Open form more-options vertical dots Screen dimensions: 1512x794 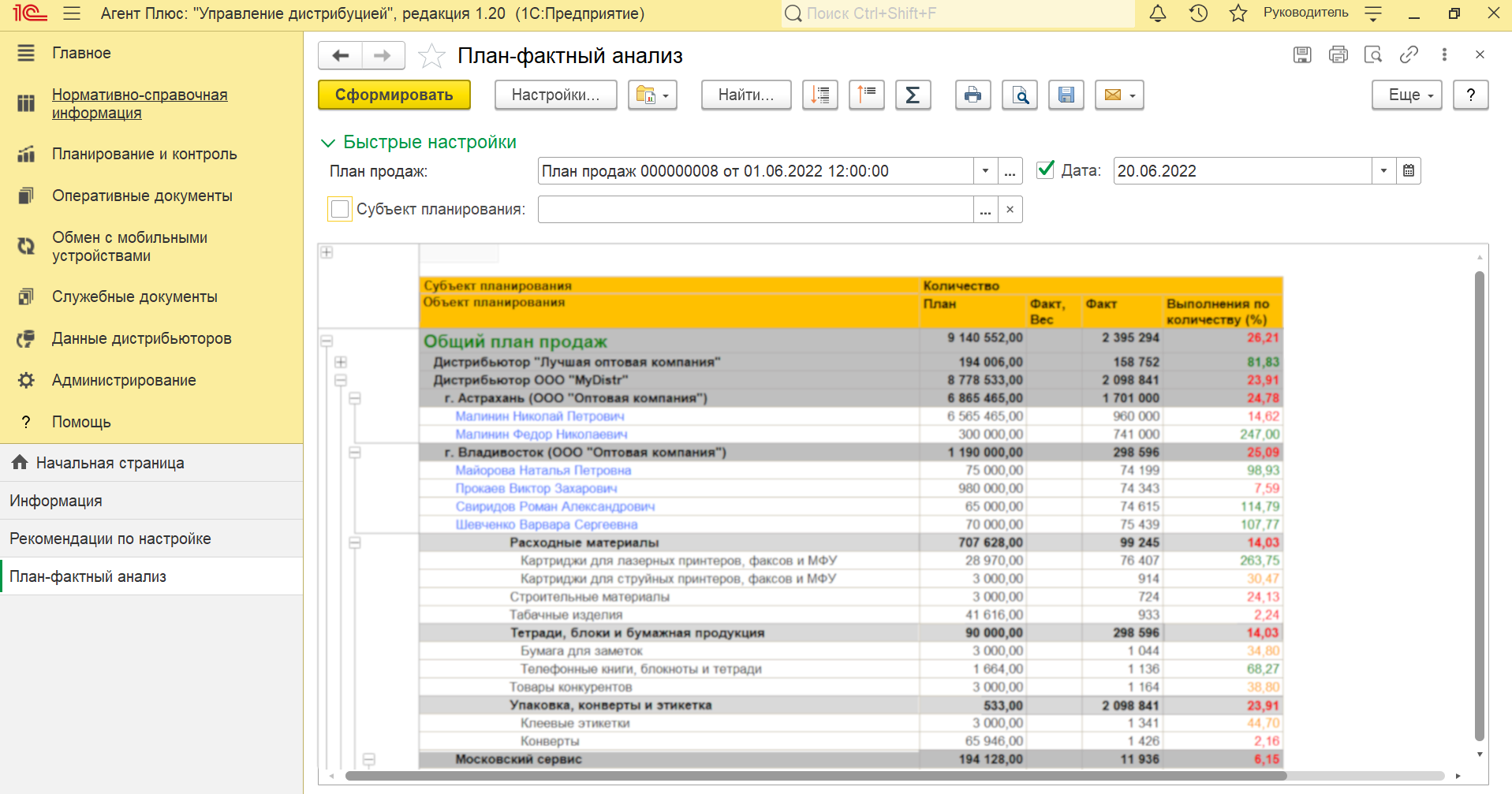1444,54
